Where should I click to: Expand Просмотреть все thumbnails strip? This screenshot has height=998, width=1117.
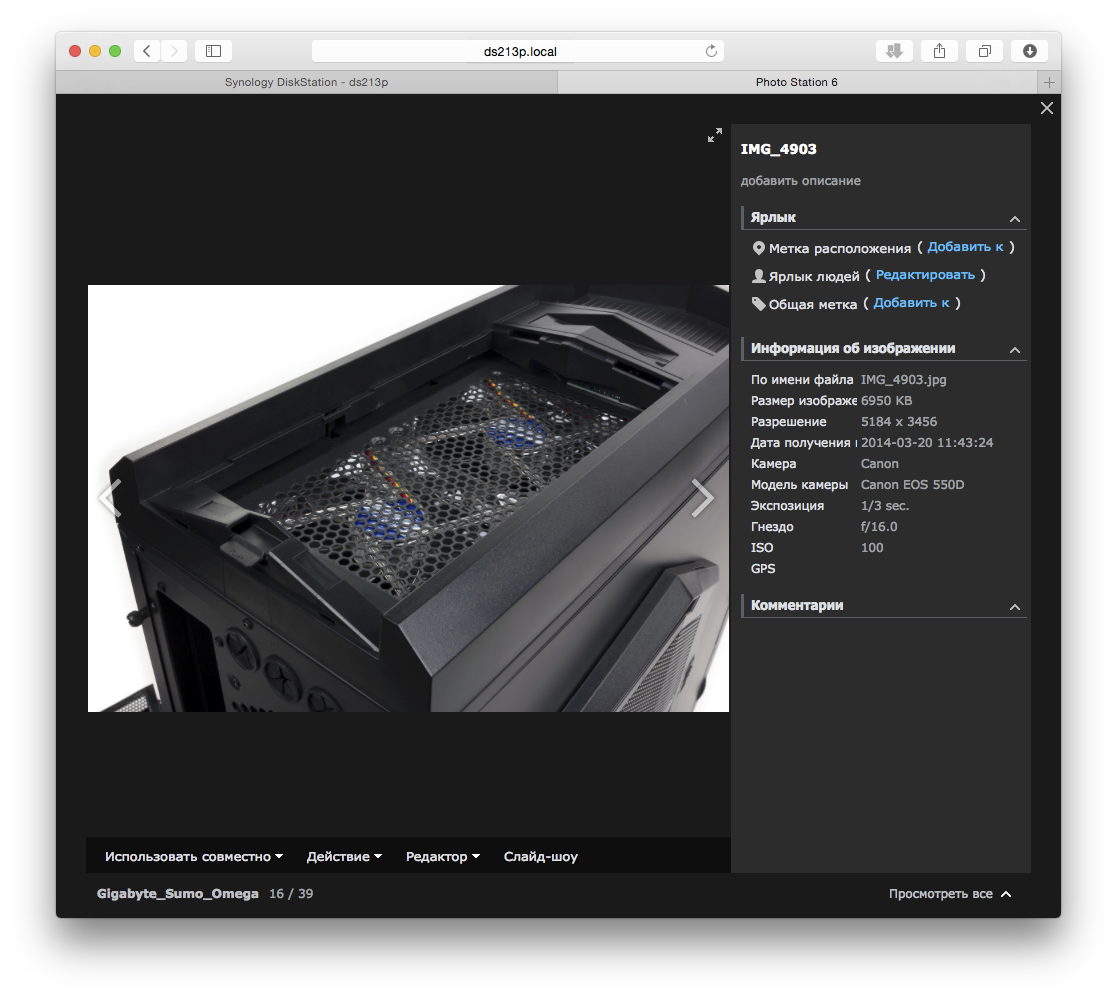coord(950,893)
